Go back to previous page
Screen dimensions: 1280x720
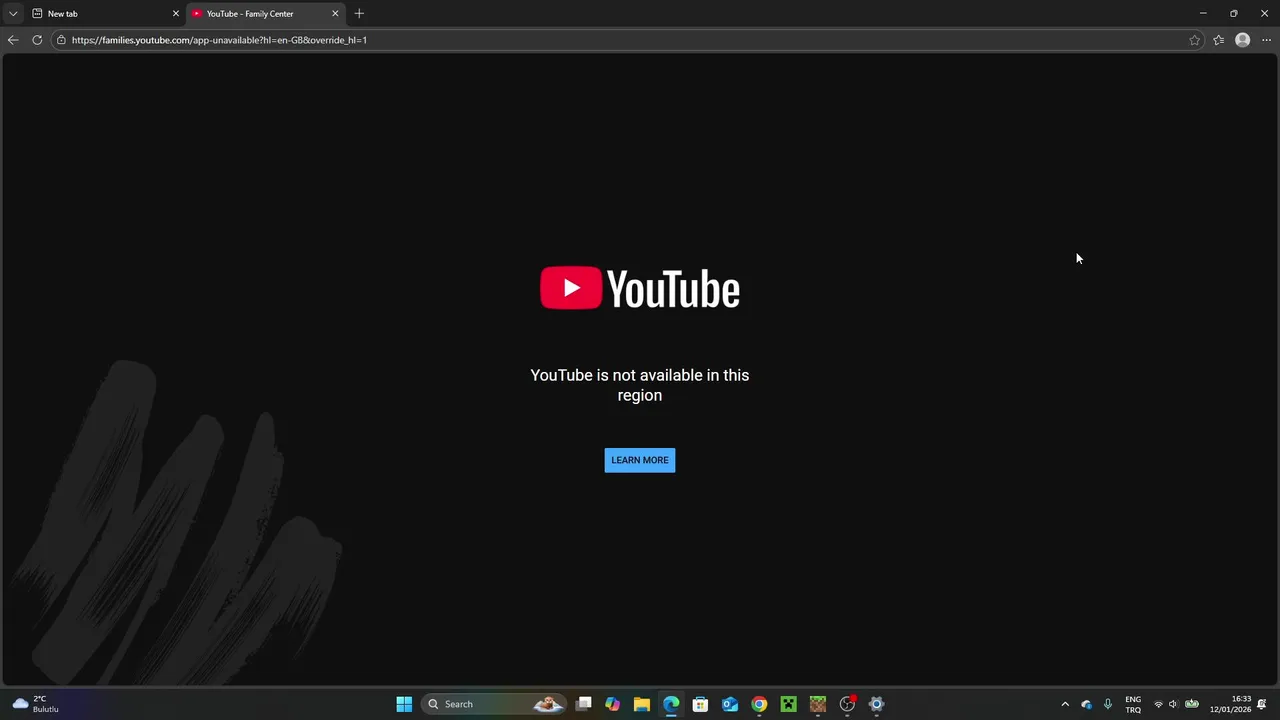[x=12, y=40]
